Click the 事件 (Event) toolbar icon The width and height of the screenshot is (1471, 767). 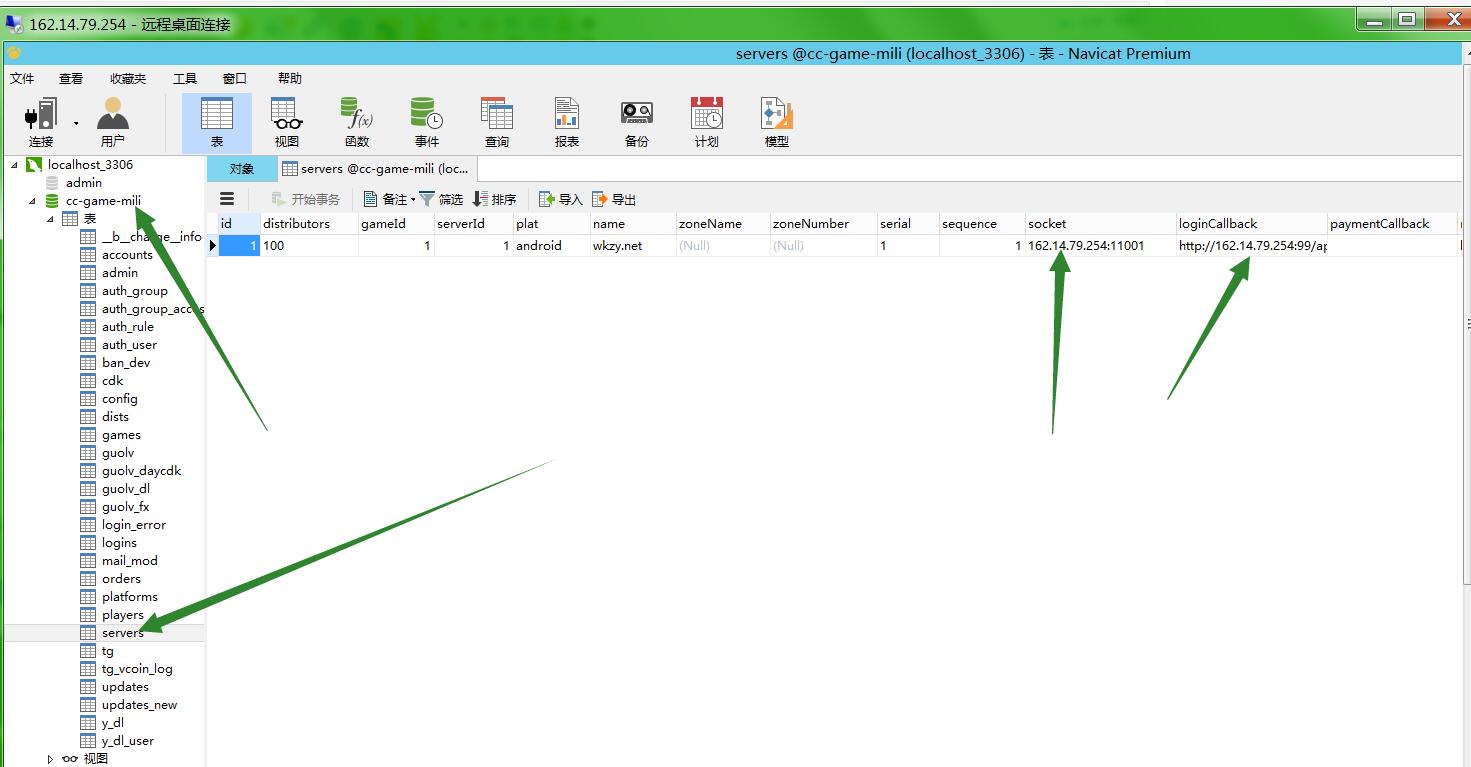[x=427, y=121]
